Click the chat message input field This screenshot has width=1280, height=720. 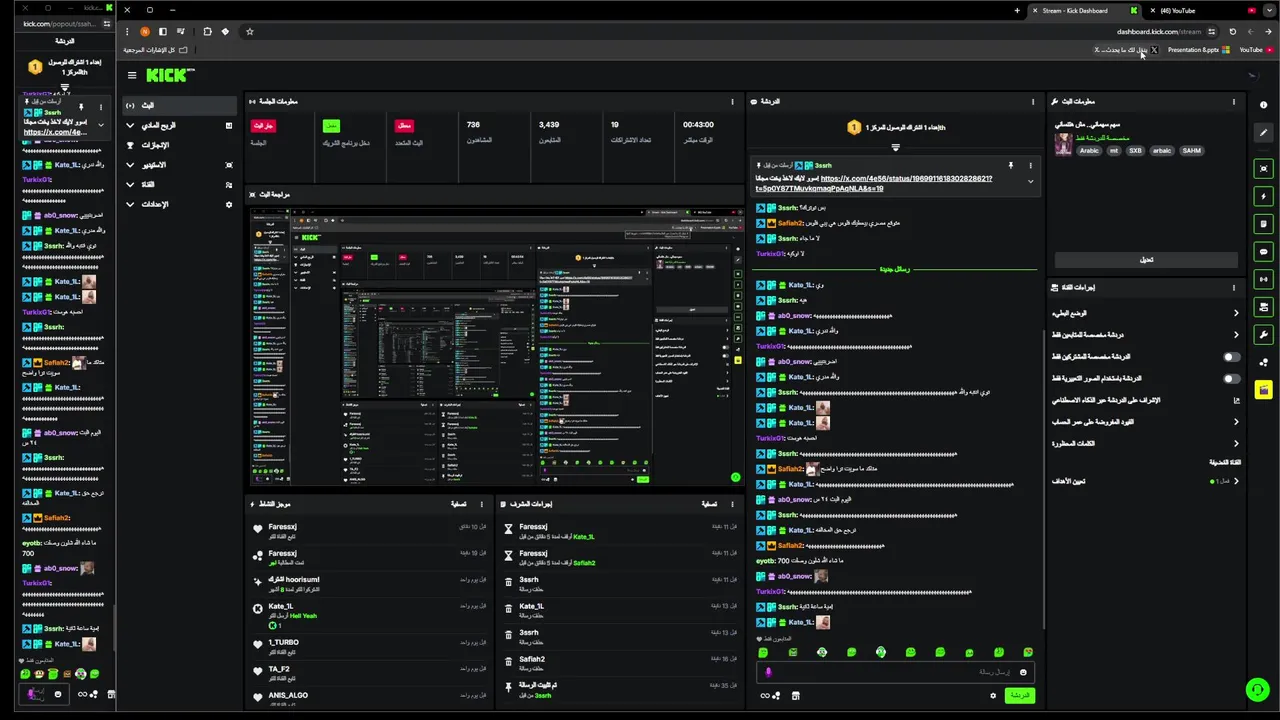click(x=895, y=673)
